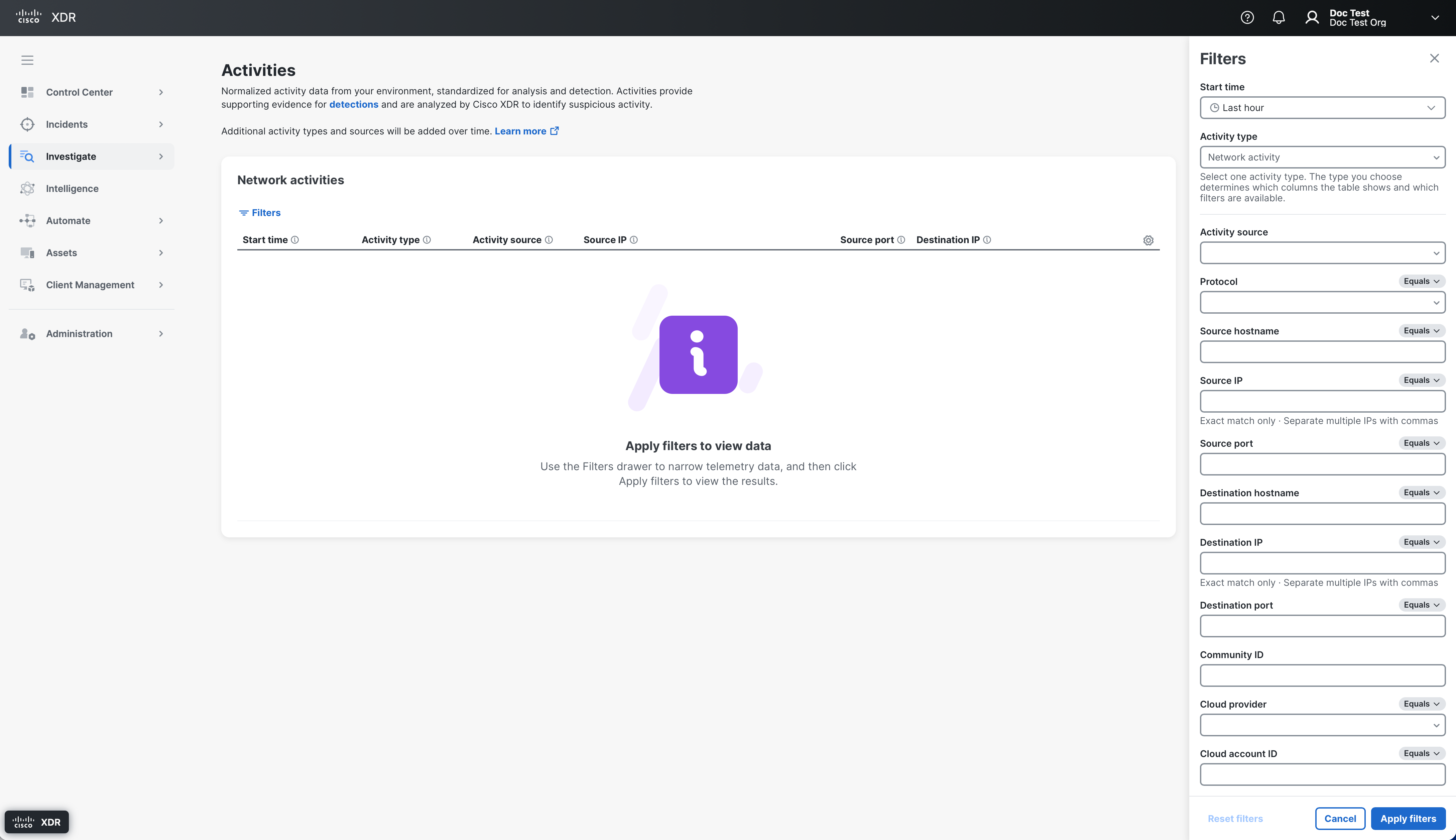This screenshot has height=840, width=1456.
Task: Open table column settings gear icon
Action: tap(1148, 240)
